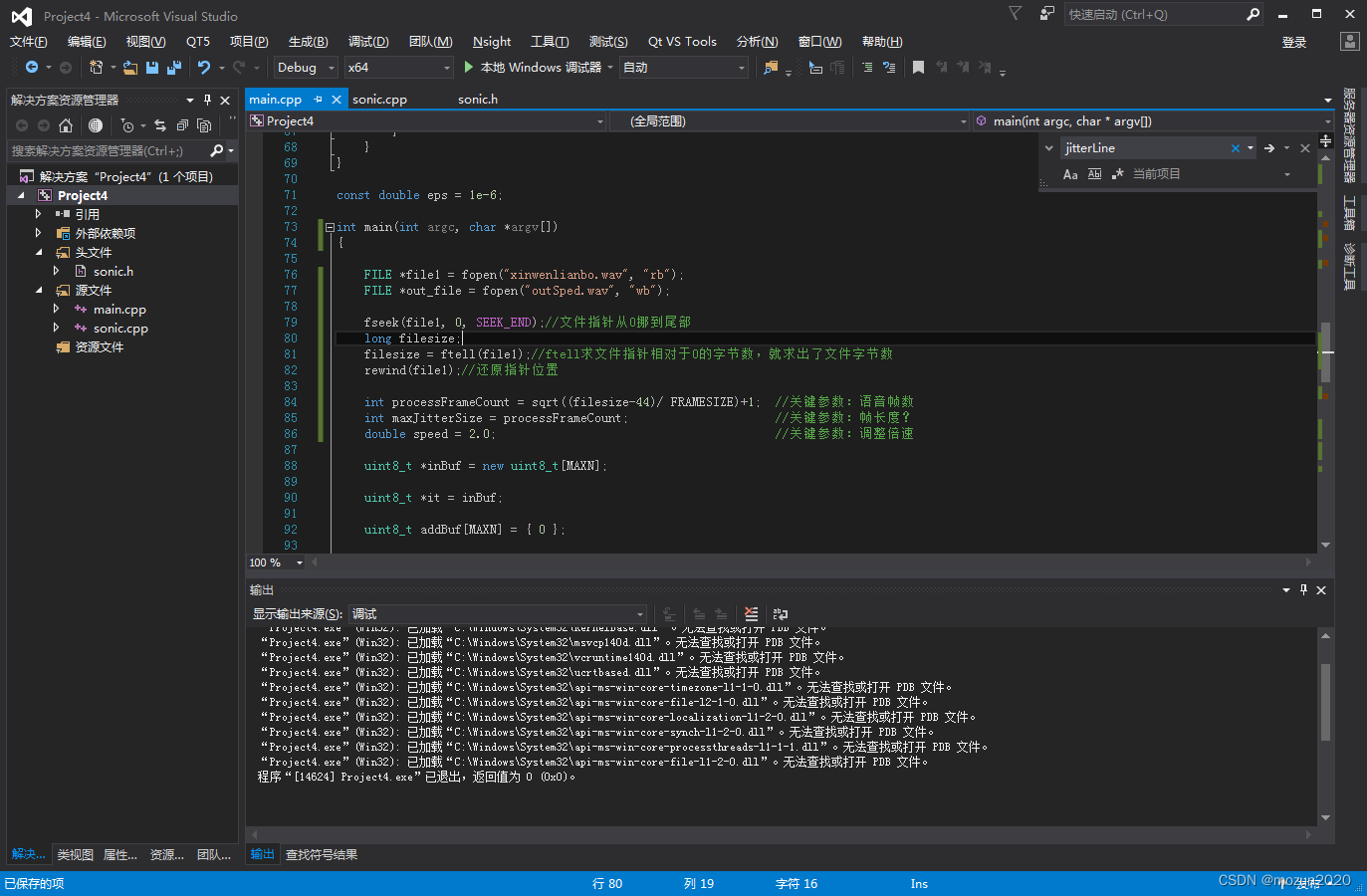1367x896 pixels.
Task: Collapse the 头文件 folder
Action: [39, 253]
